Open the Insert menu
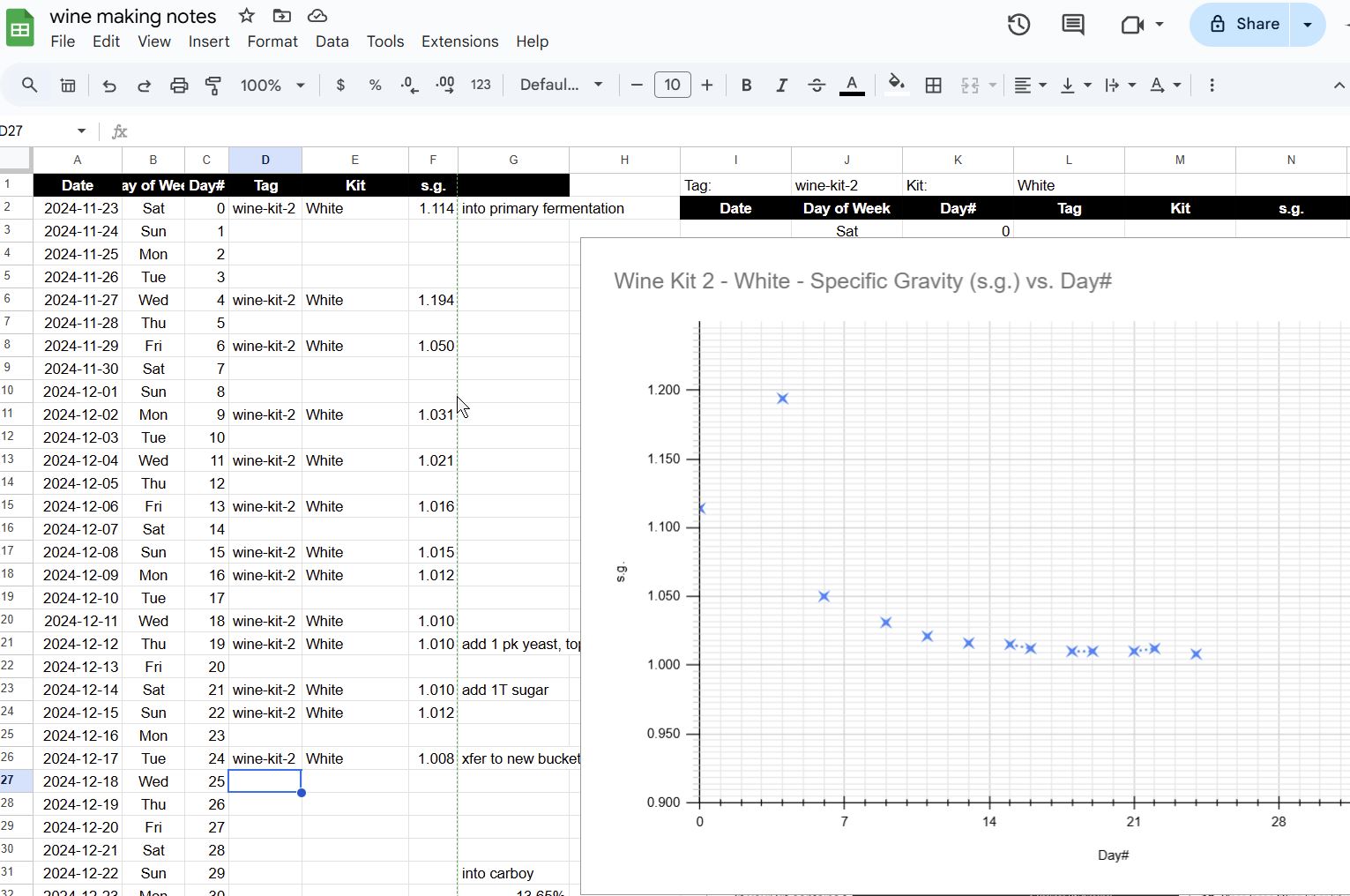The image size is (1350, 896). point(208,41)
